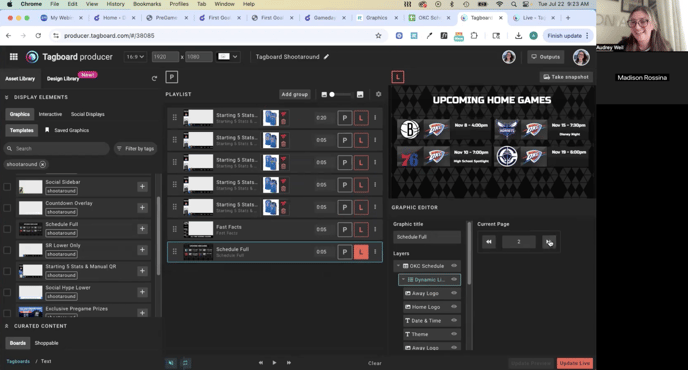
Task: Send Fast Facts live
Action: click(361, 229)
